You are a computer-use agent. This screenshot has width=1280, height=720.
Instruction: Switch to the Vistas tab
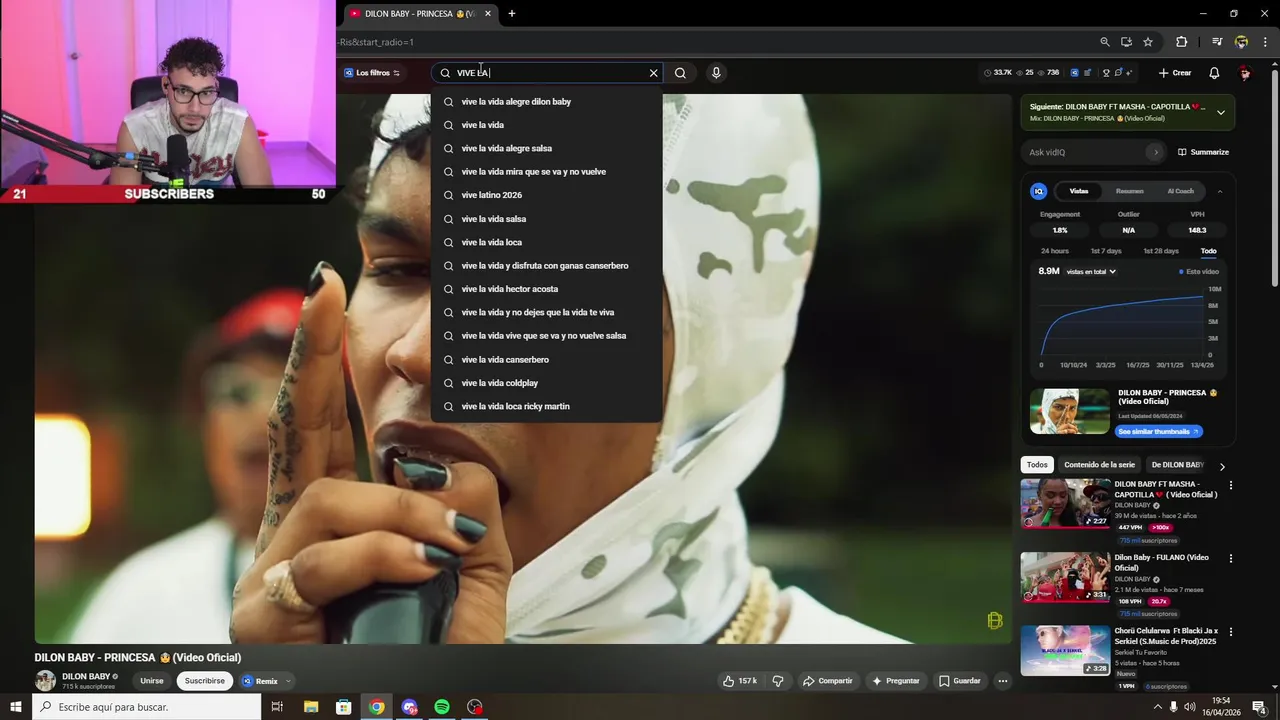pos(1078,191)
